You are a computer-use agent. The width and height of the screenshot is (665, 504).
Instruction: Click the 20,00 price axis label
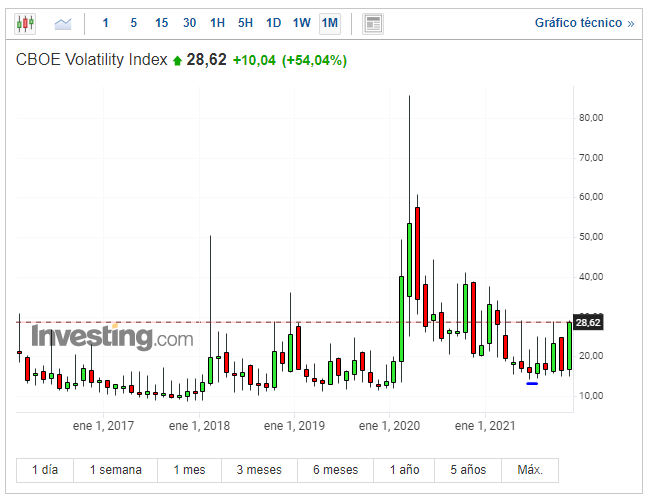[591, 356]
